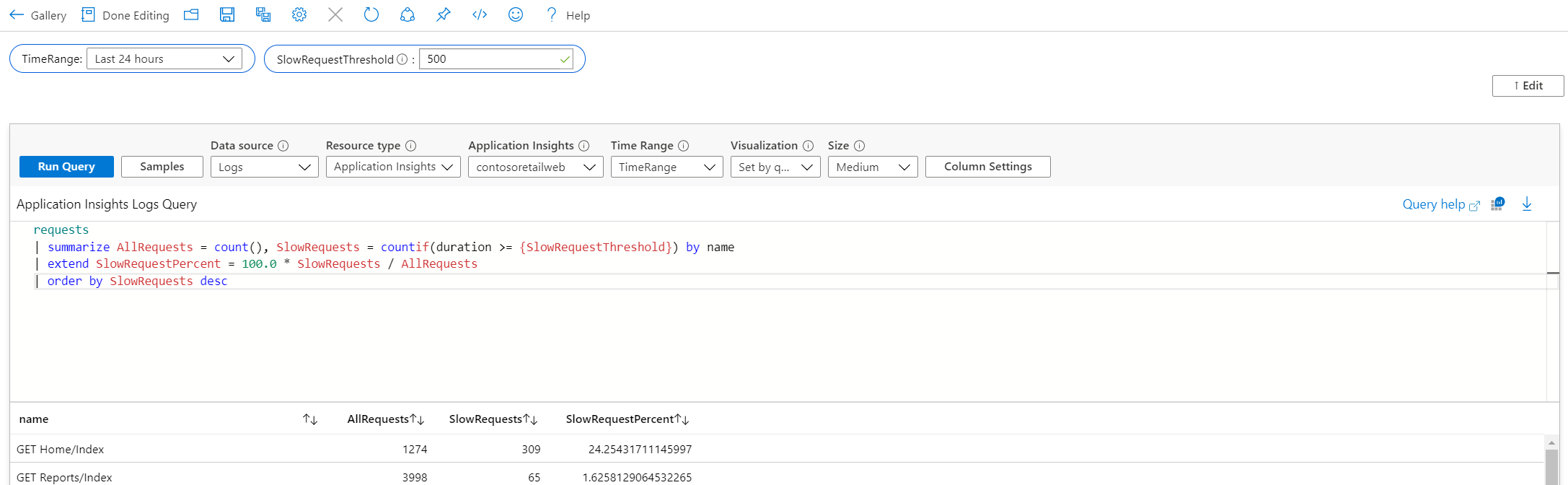
Task: Sort by the AllRequests column header
Action: tap(386, 419)
